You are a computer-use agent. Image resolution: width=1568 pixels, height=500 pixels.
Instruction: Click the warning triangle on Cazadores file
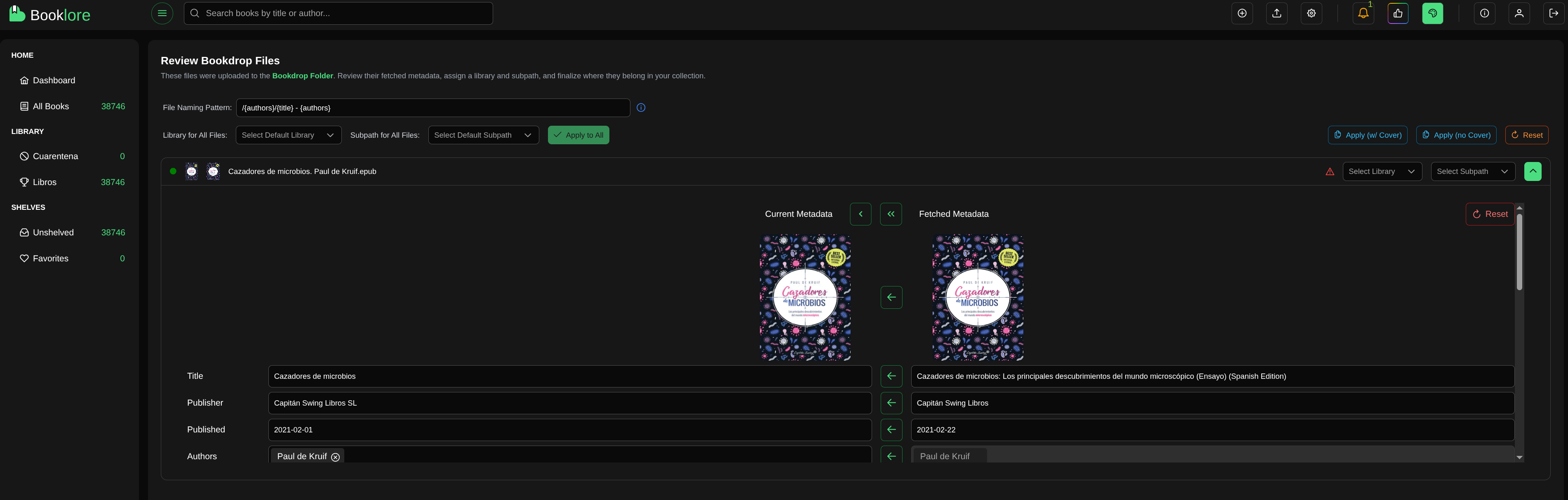tap(1329, 171)
